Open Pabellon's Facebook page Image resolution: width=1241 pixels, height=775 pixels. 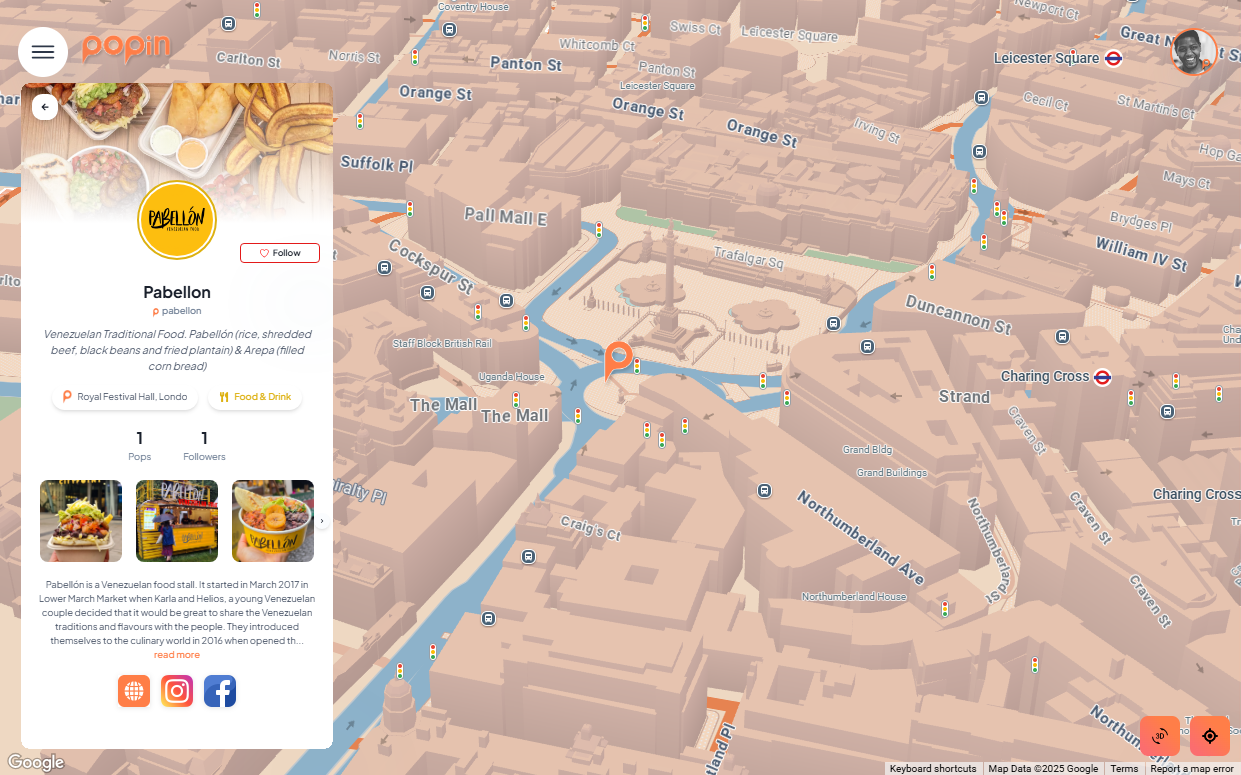(x=220, y=691)
